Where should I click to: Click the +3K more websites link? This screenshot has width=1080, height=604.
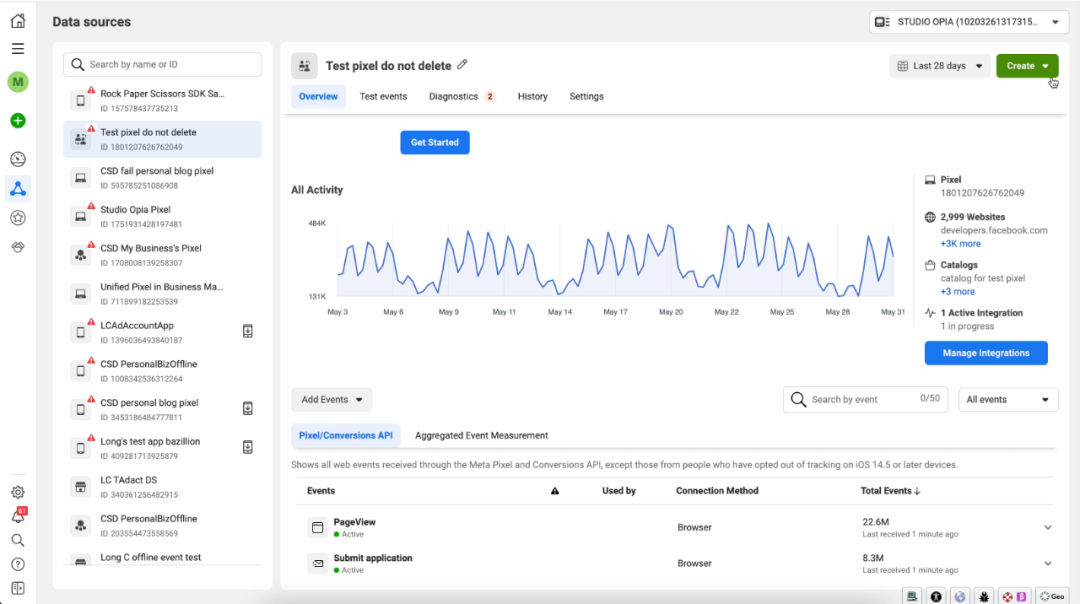(960, 244)
